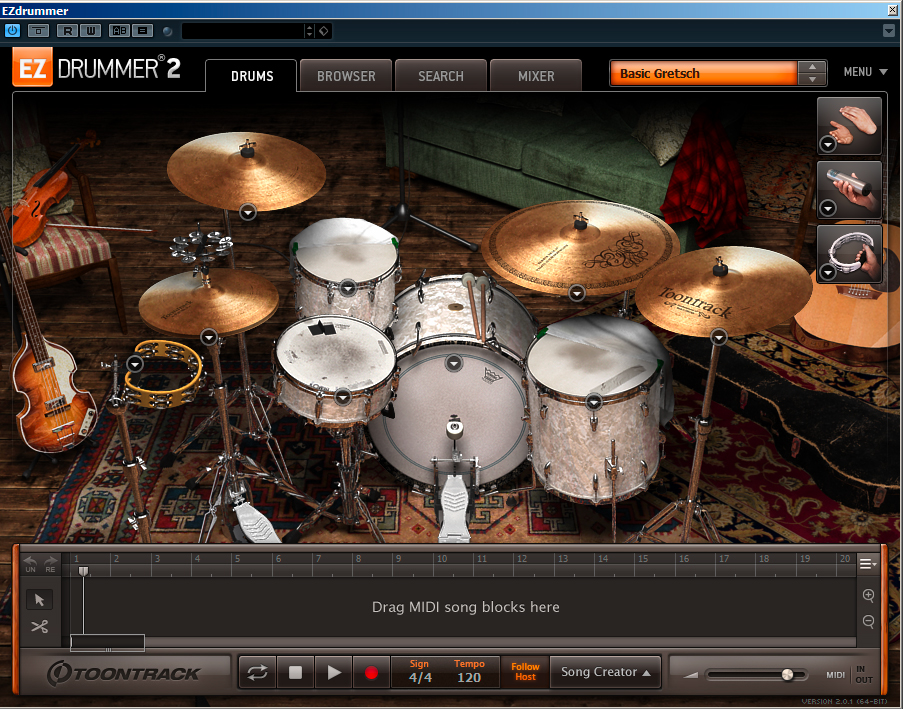Zoom out the song track
The image size is (903, 709).
pos(868,621)
